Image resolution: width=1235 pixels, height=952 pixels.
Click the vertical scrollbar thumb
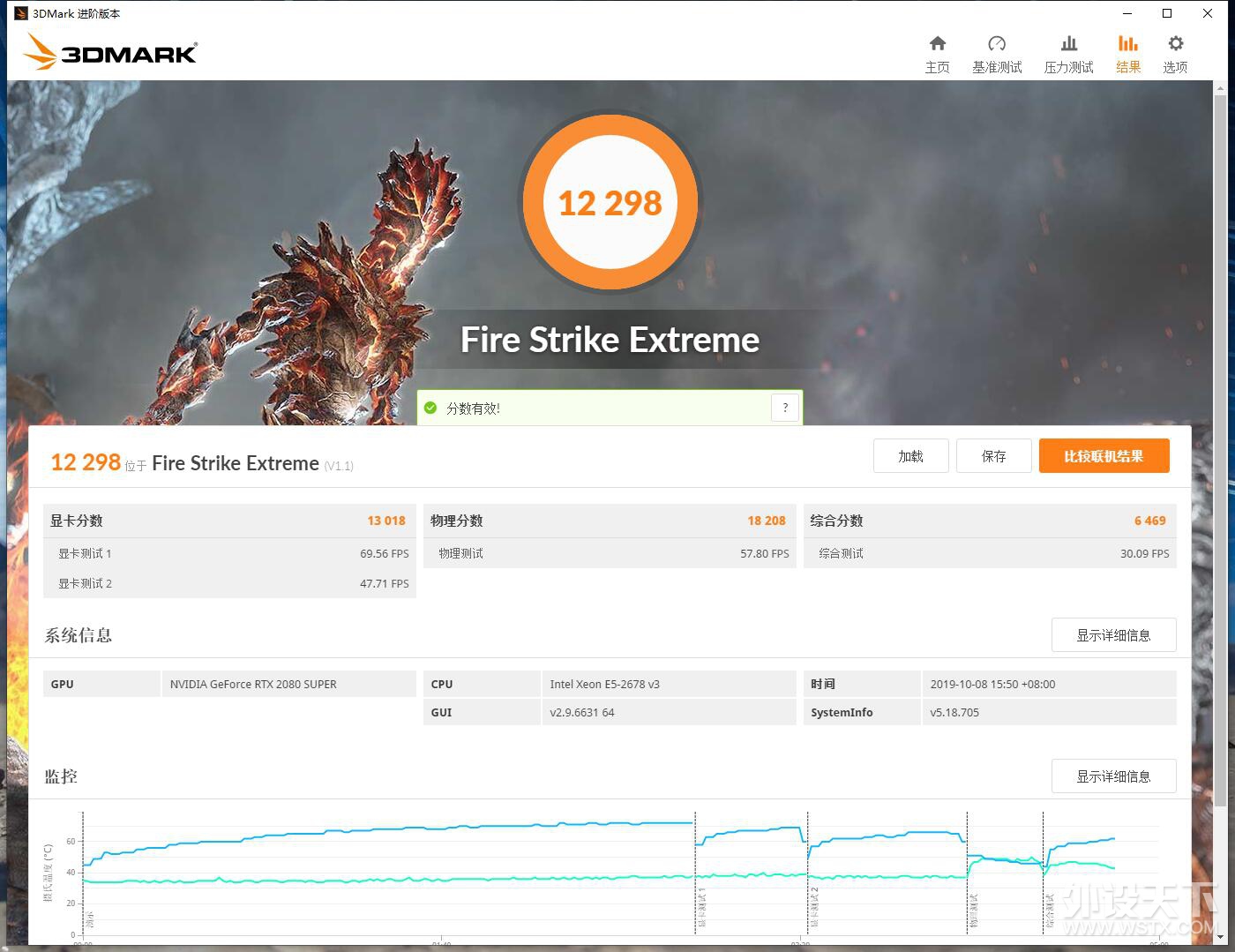click(1220, 450)
